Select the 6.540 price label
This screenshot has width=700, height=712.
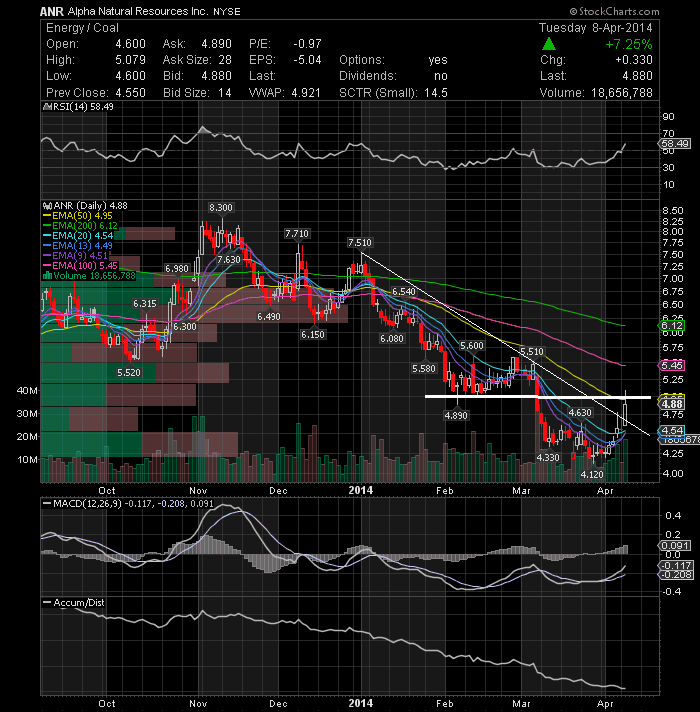(403, 292)
